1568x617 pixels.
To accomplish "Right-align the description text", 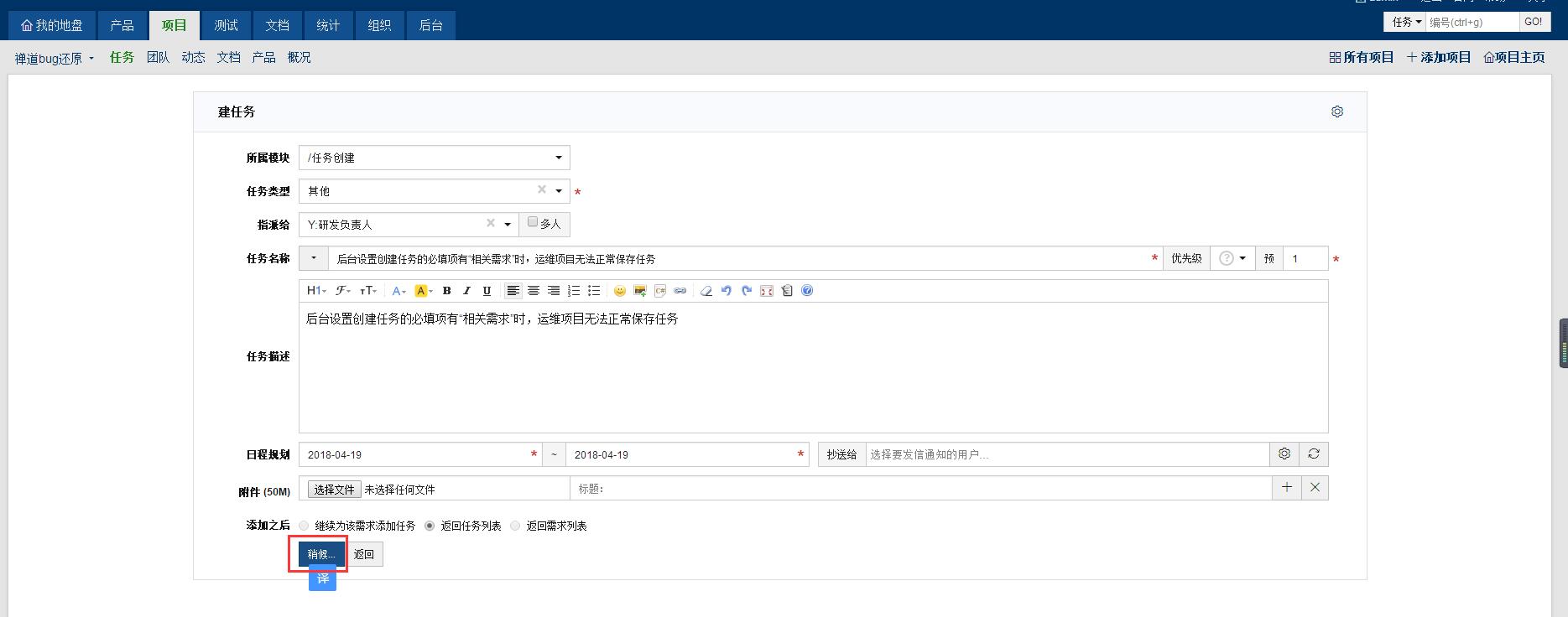I will pos(554,291).
